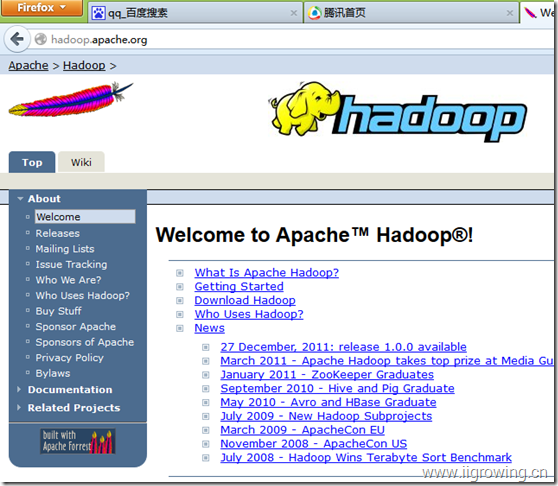The image size is (558, 486).
Task: Open 27 December 2011 release 1.0.0 link
Action: 343,347
